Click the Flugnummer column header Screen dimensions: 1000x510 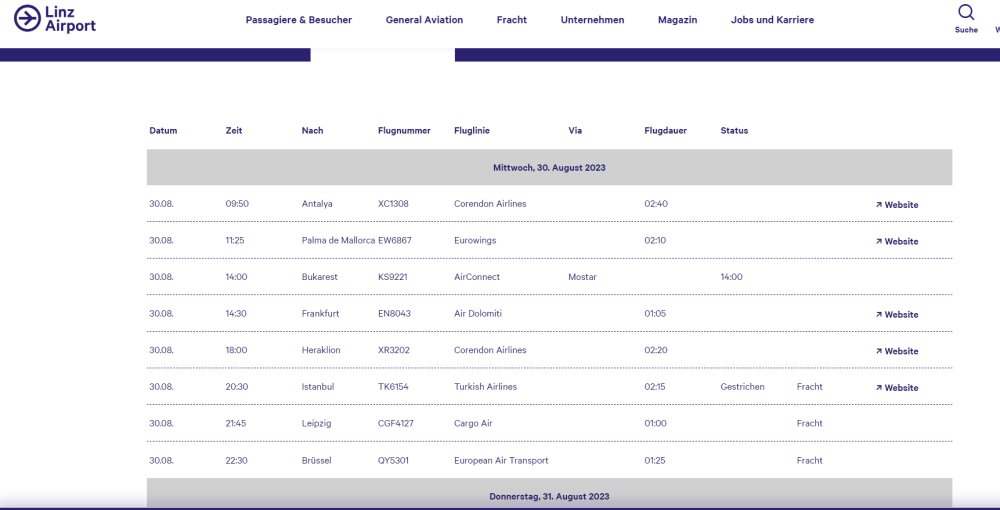click(x=404, y=131)
